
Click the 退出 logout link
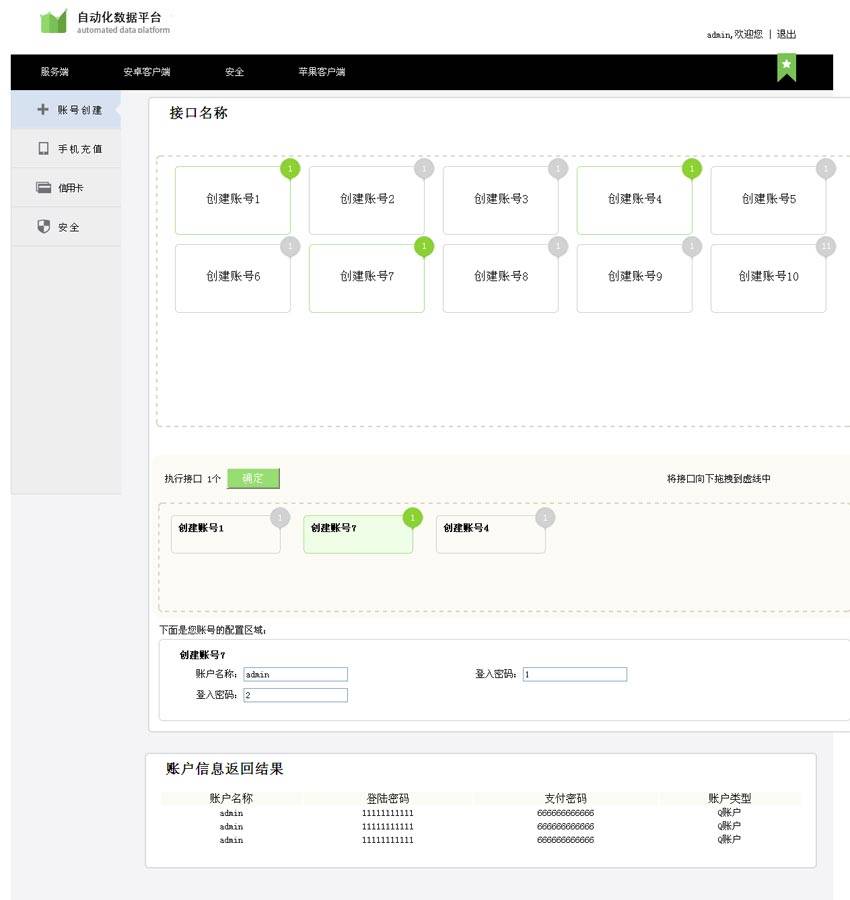[786, 34]
